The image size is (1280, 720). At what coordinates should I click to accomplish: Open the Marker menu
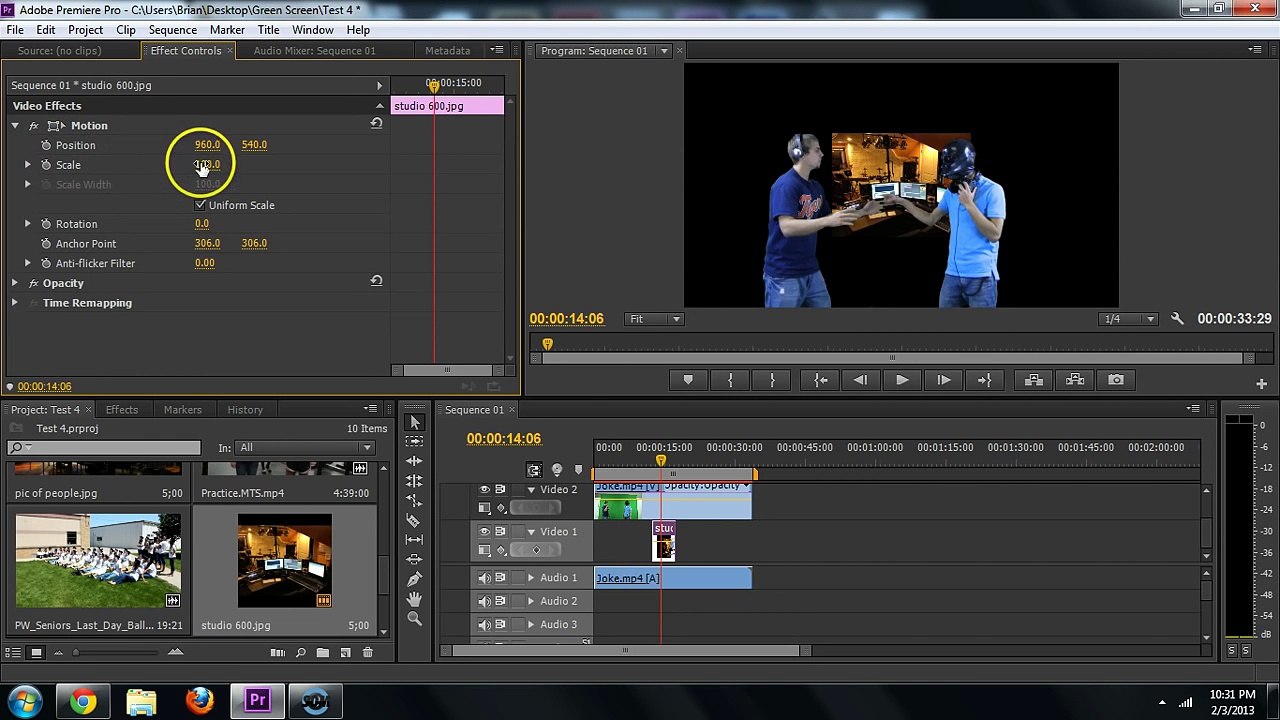click(227, 30)
